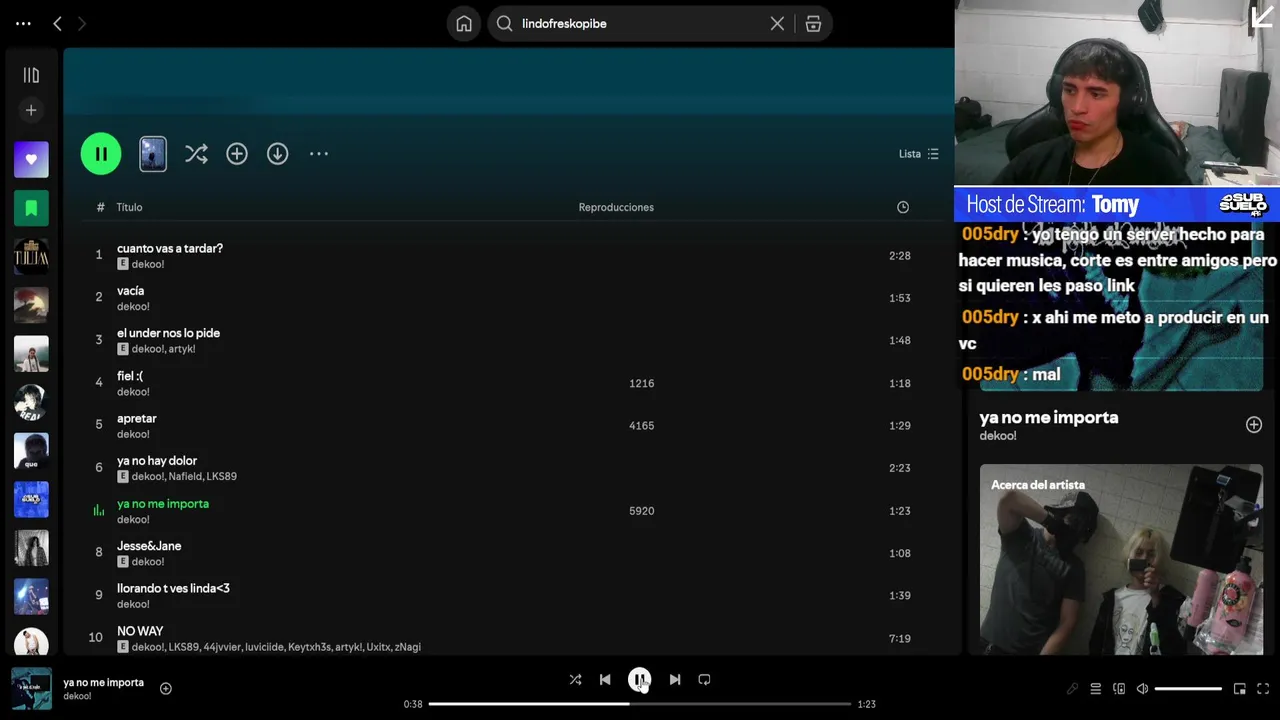Enter full screen mode icon
This screenshot has height=720, width=1280.
click(1263, 688)
